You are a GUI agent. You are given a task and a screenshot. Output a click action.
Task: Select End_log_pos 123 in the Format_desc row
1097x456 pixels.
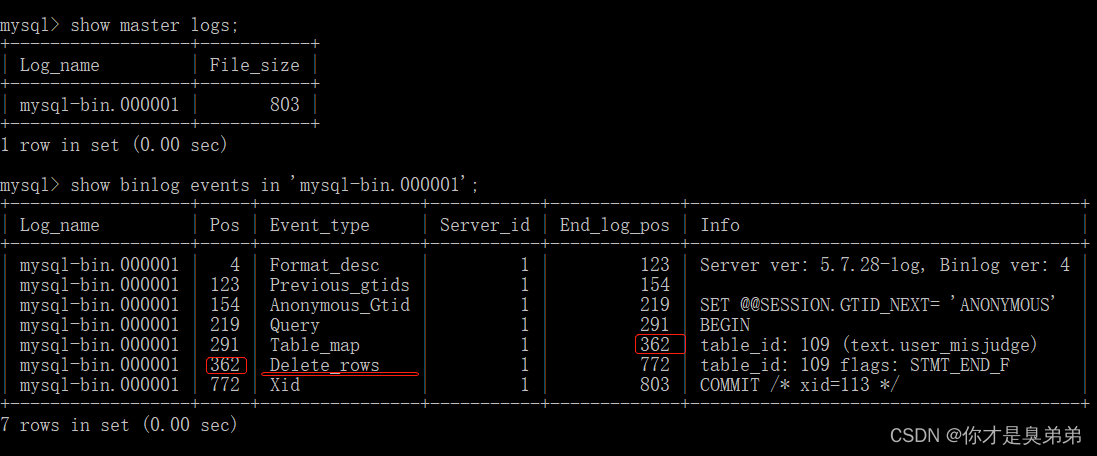655,265
